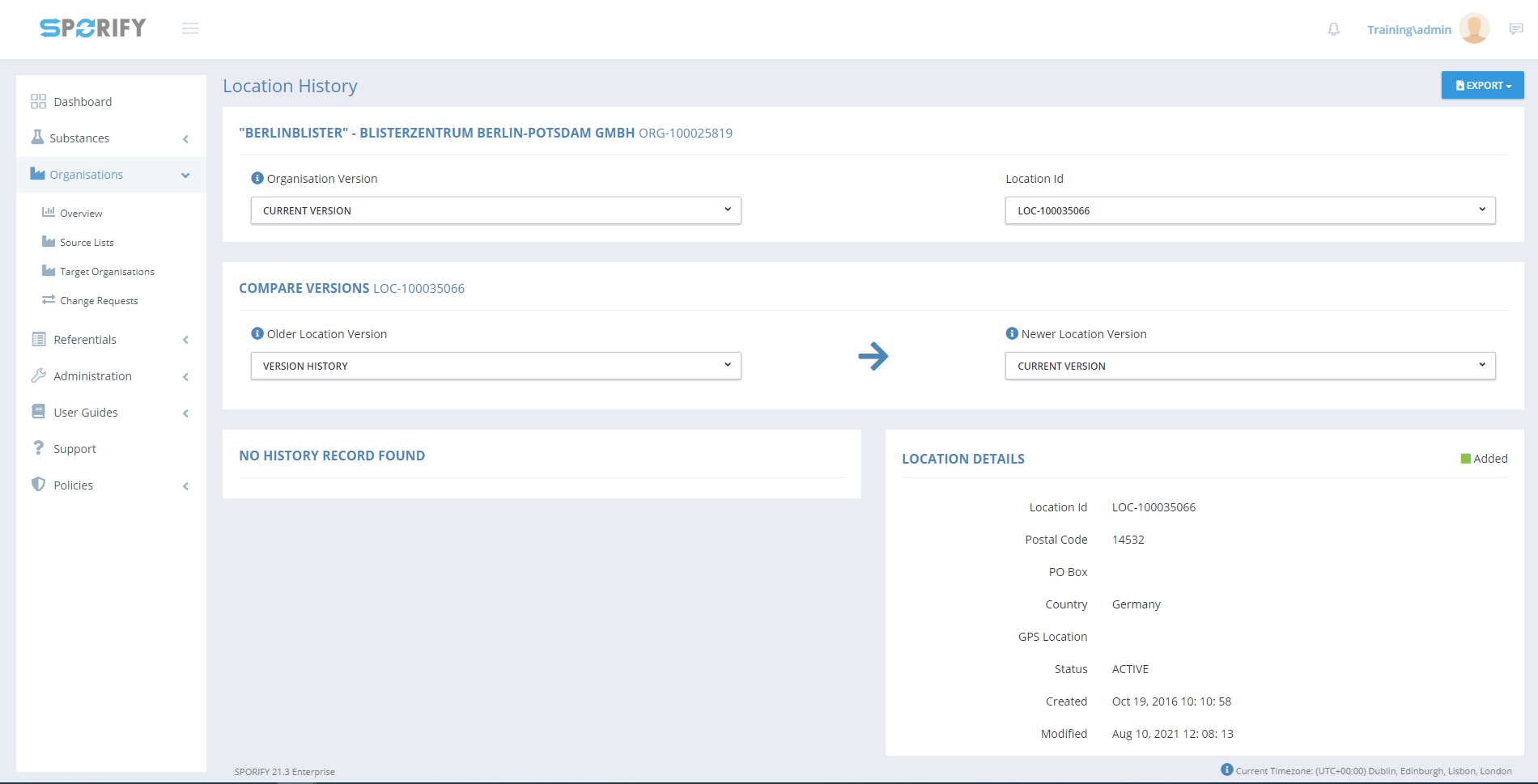
Task: Open the Older Location Version dropdown
Action: [x=495, y=366]
